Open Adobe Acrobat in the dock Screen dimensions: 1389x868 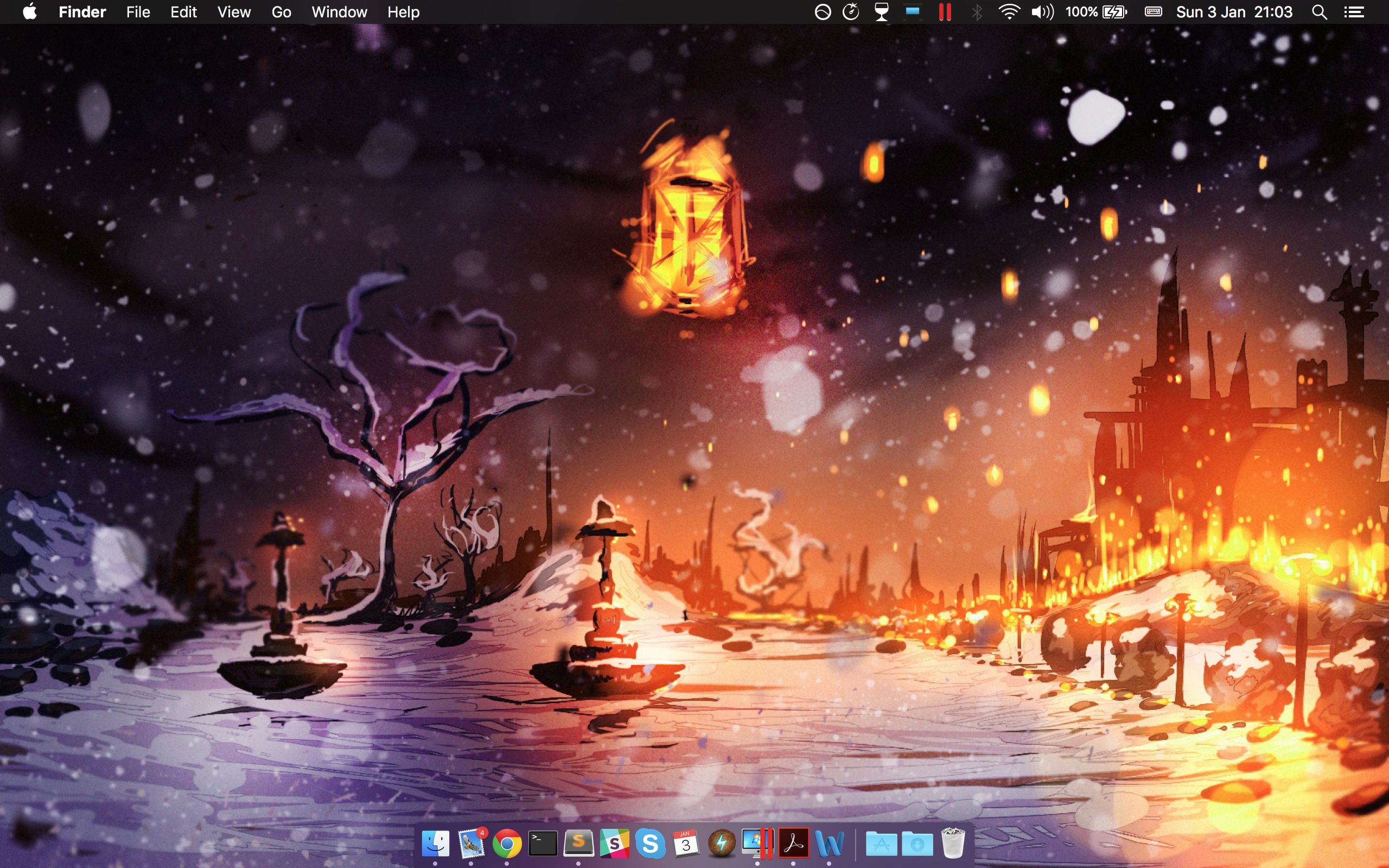793,843
